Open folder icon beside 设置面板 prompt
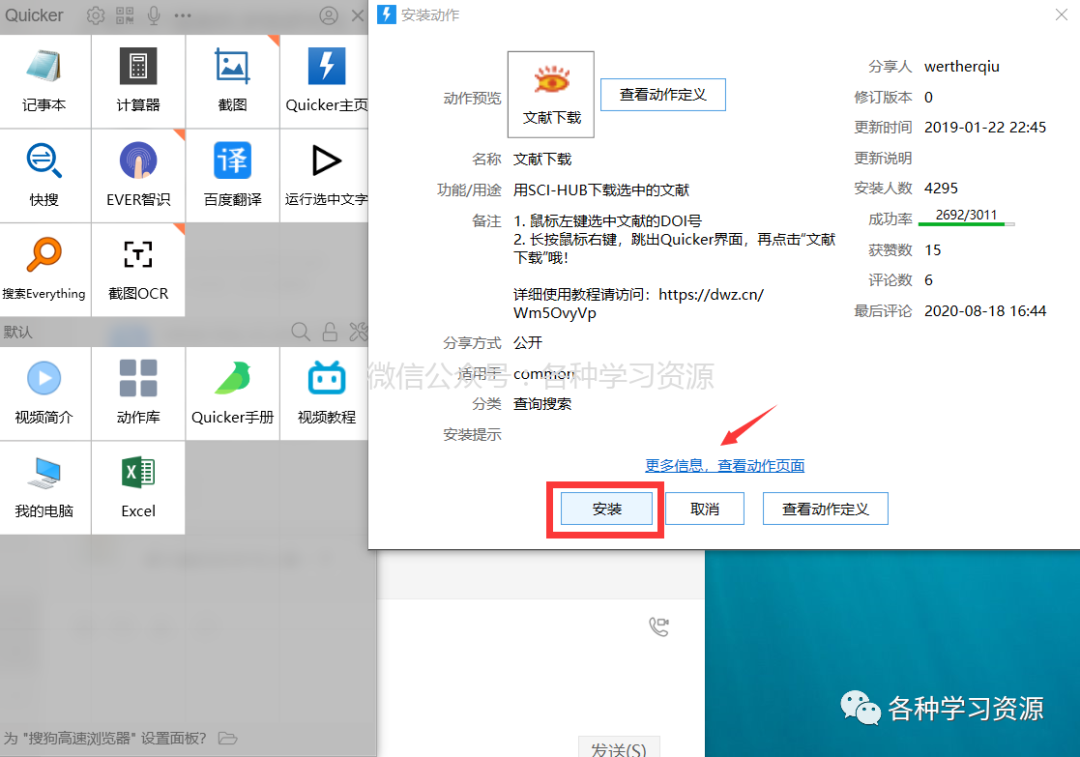This screenshot has height=757, width=1080. click(x=227, y=738)
